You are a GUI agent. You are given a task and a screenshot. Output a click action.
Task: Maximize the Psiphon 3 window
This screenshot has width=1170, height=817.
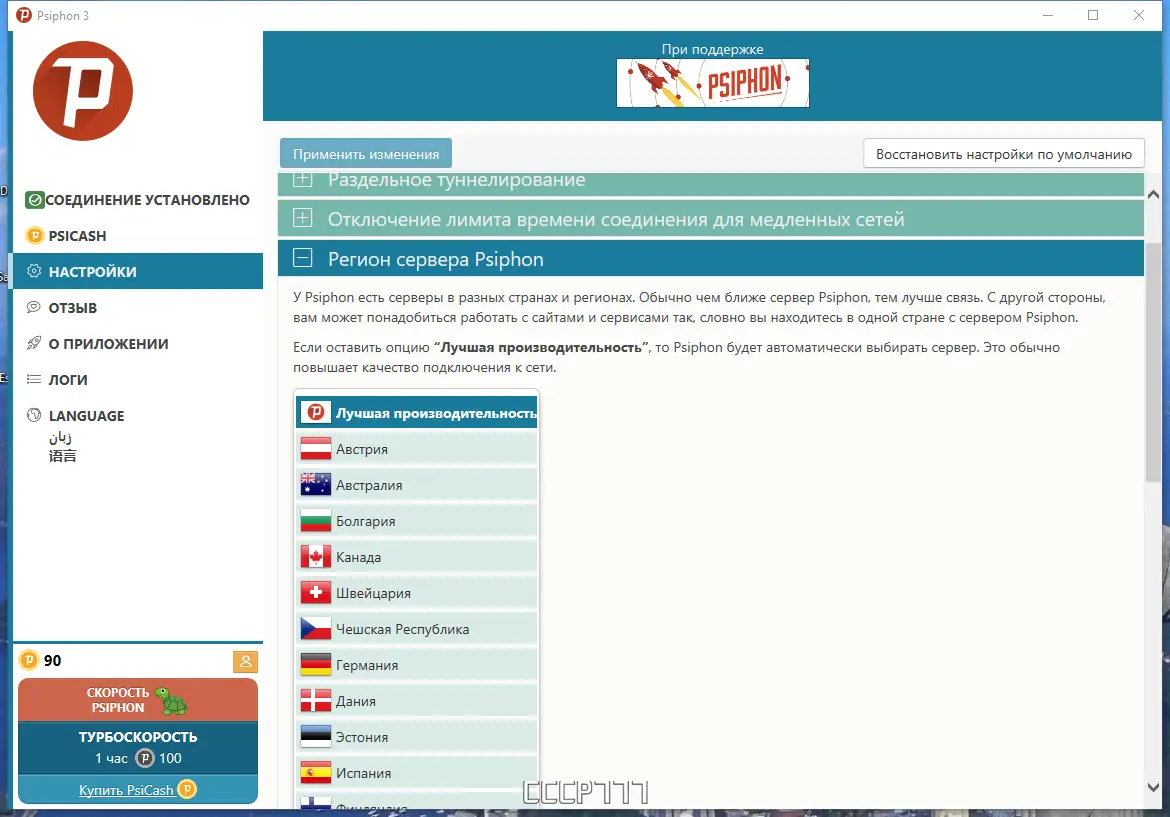pos(1093,15)
